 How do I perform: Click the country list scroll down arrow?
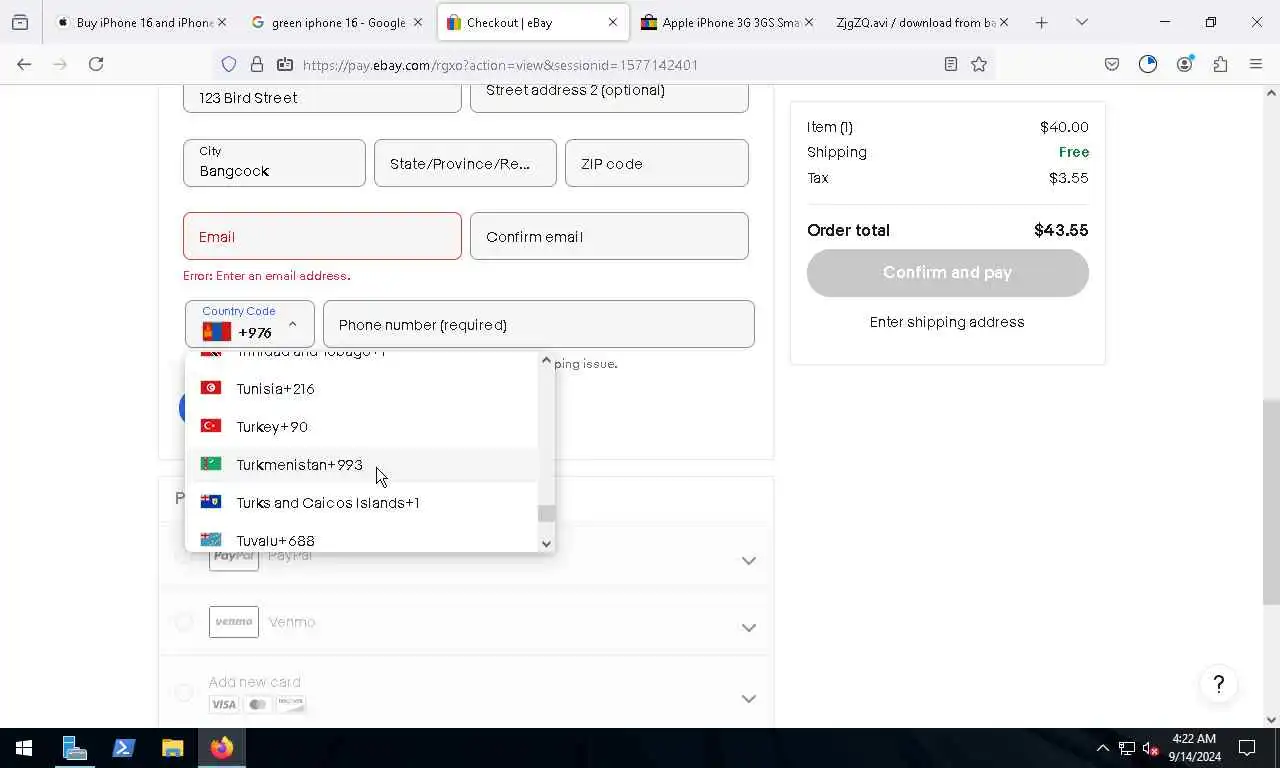click(546, 544)
